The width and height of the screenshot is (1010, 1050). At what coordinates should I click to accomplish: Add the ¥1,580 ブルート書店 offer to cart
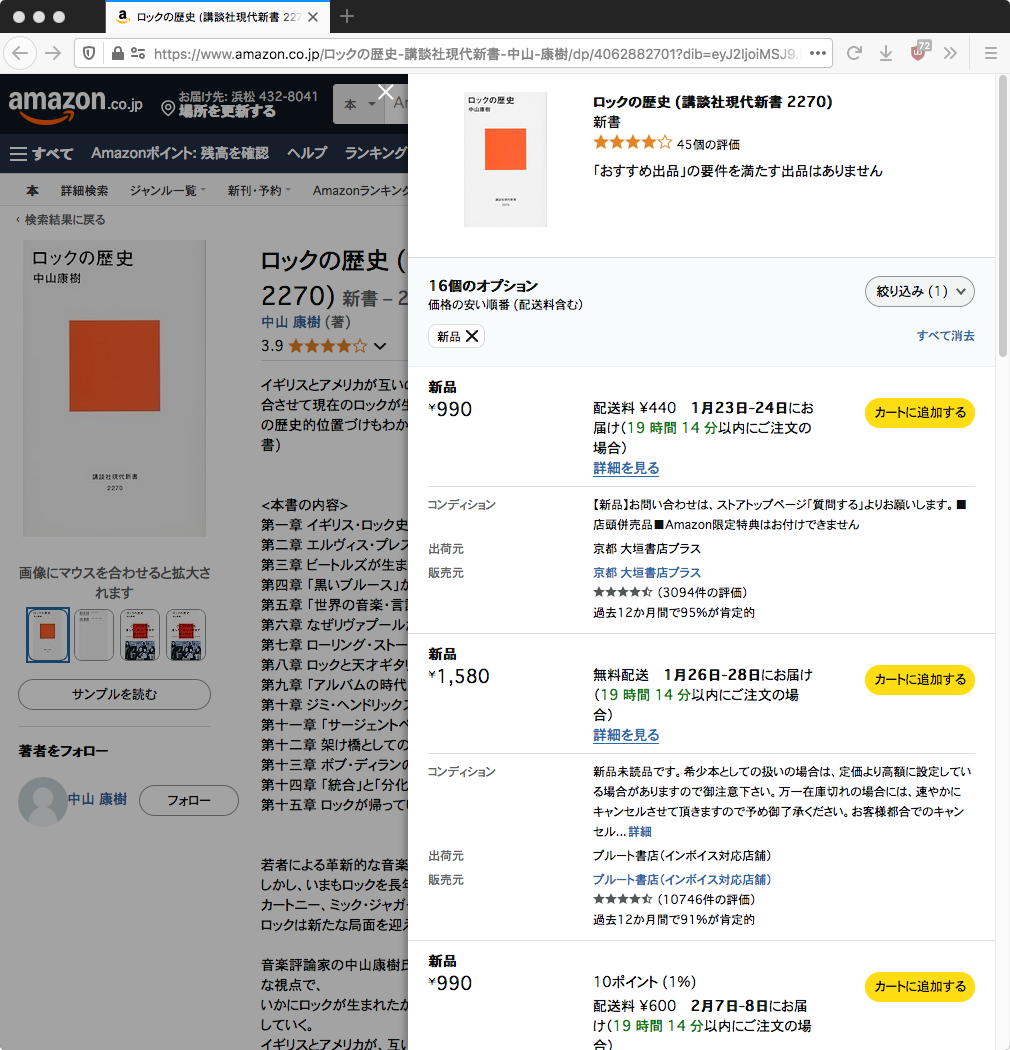click(920, 680)
